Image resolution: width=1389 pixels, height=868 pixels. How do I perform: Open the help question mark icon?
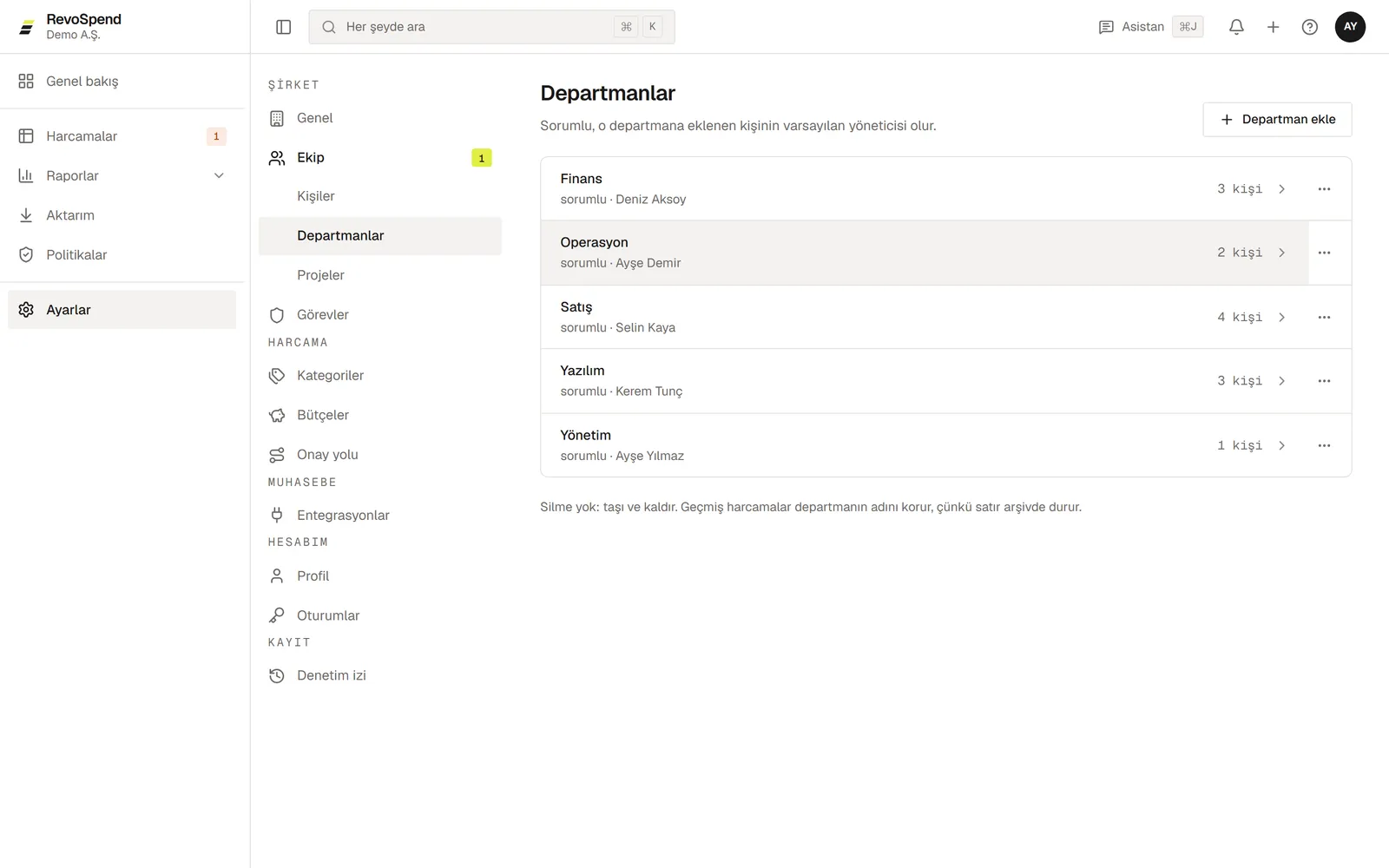point(1310,27)
